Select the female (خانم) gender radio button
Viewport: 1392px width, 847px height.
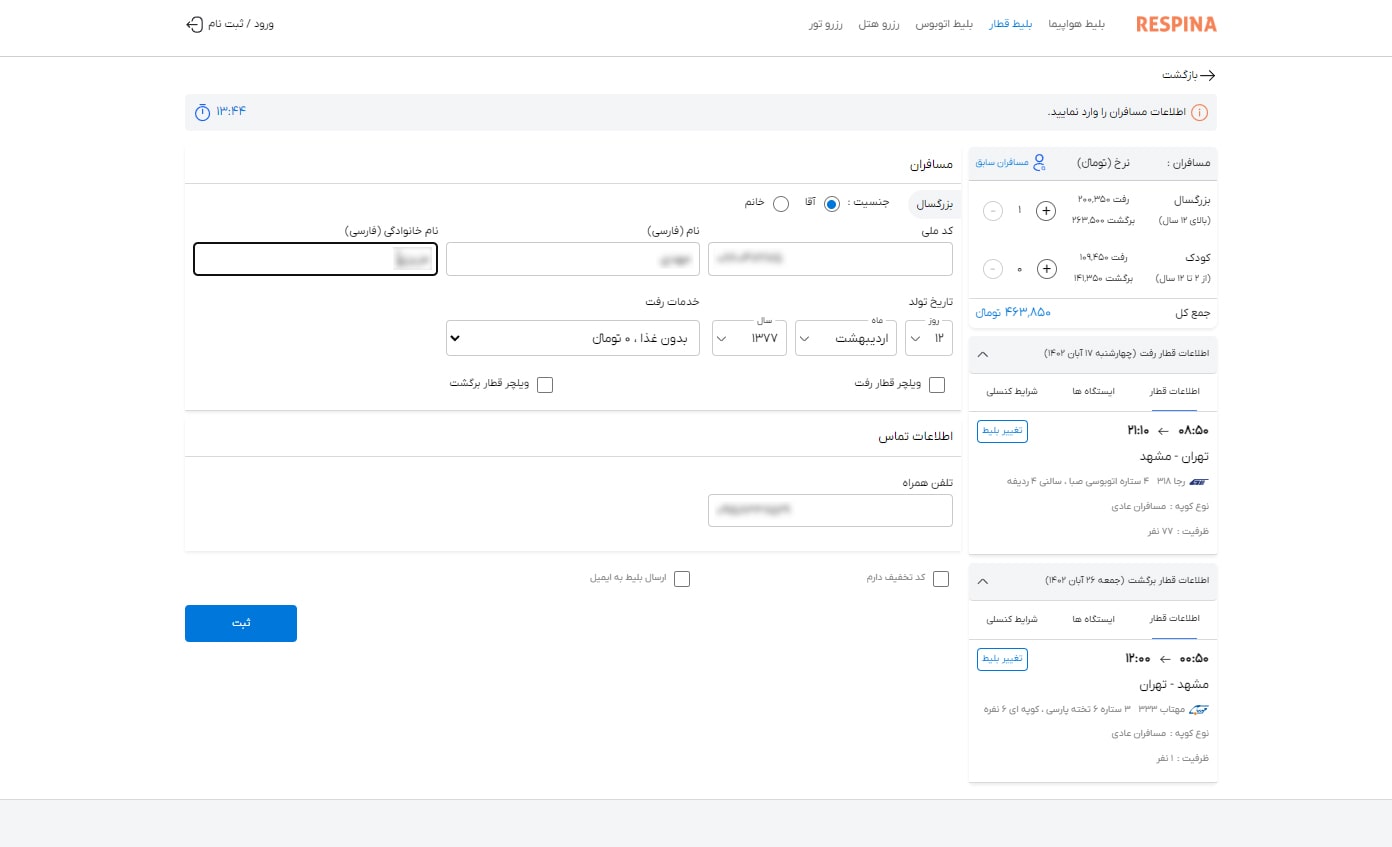[x=781, y=204]
